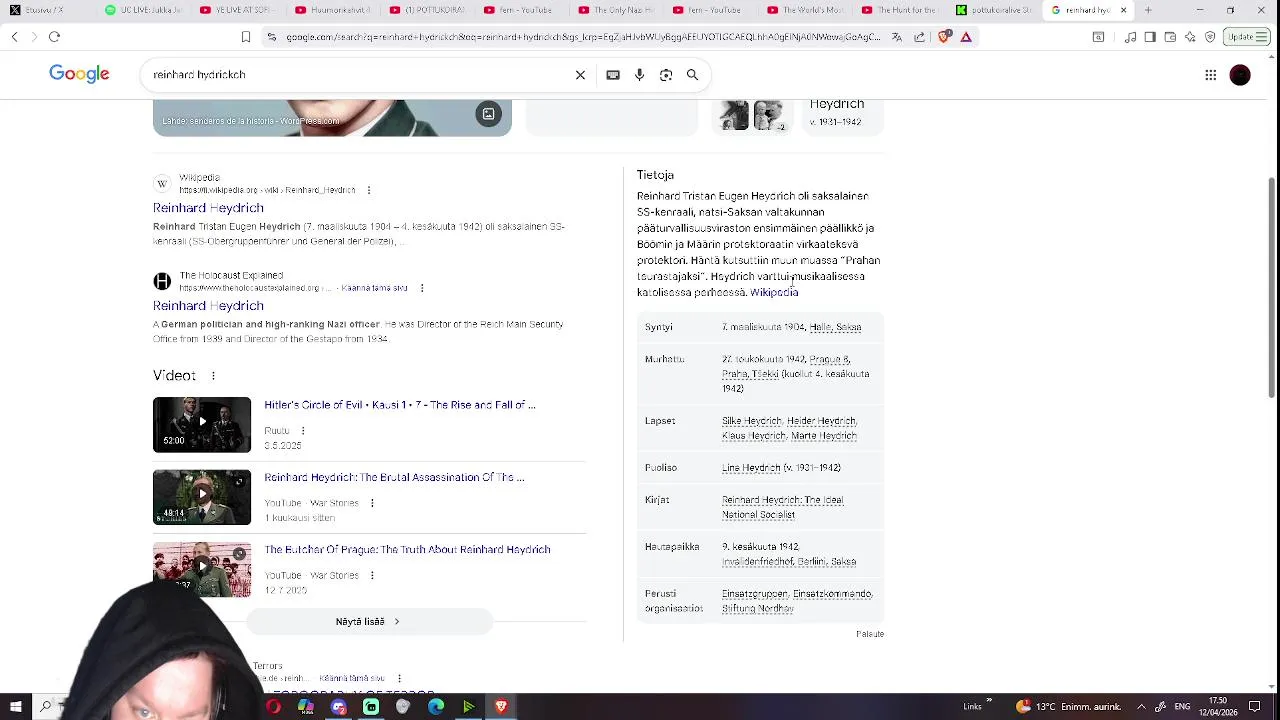Open the Google apps grid

1210,75
